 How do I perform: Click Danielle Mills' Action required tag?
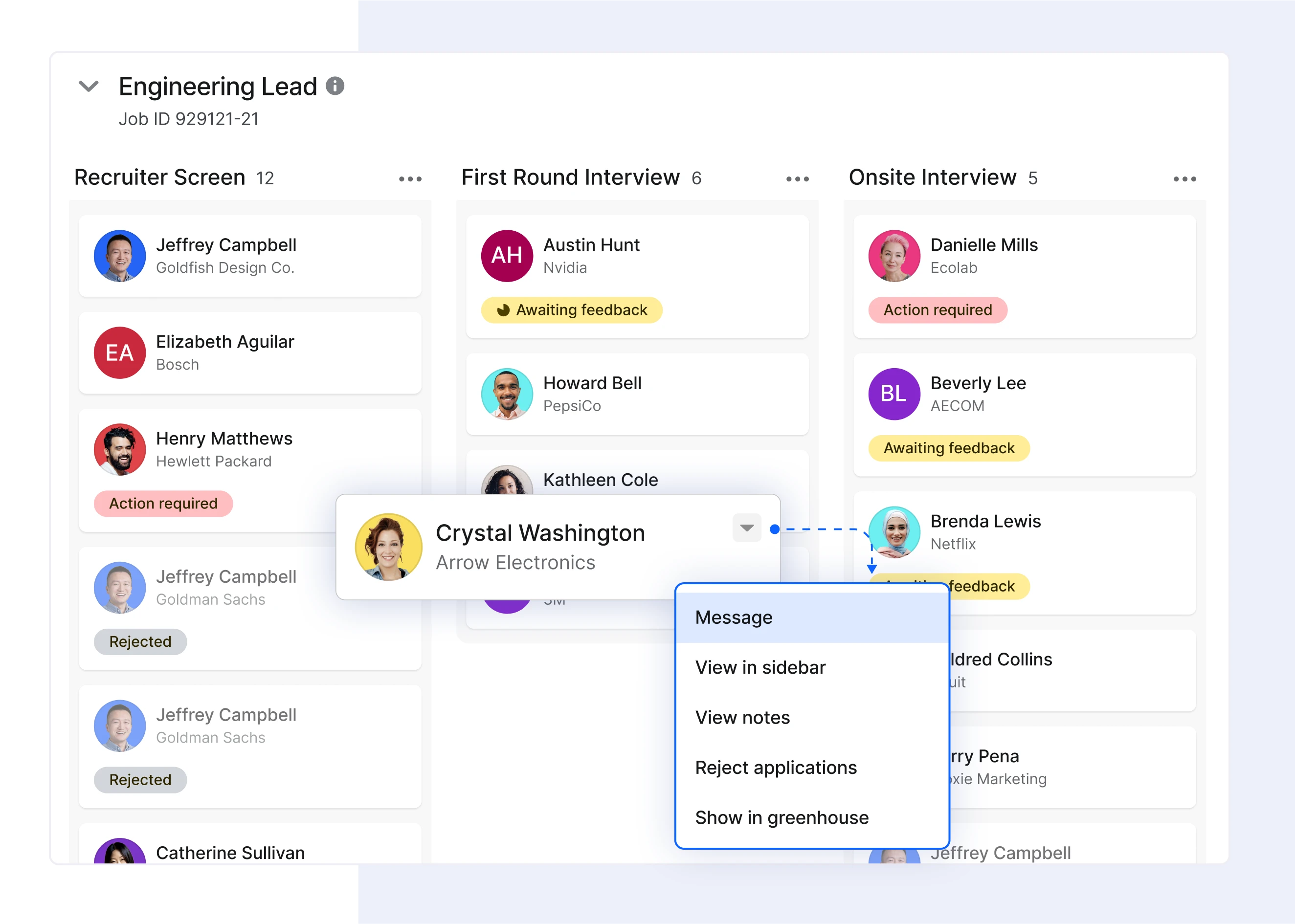click(937, 310)
